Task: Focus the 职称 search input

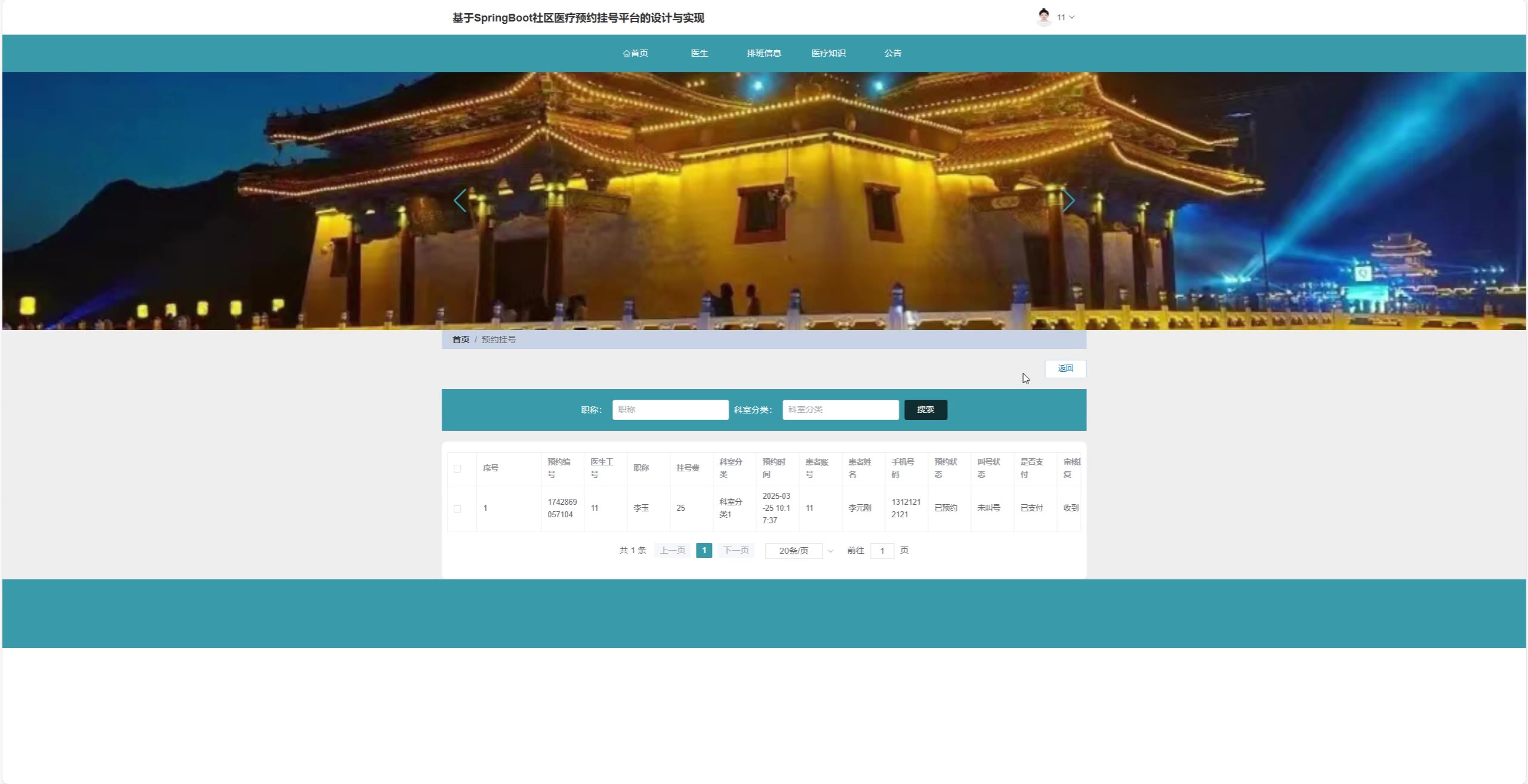Action: [670, 410]
